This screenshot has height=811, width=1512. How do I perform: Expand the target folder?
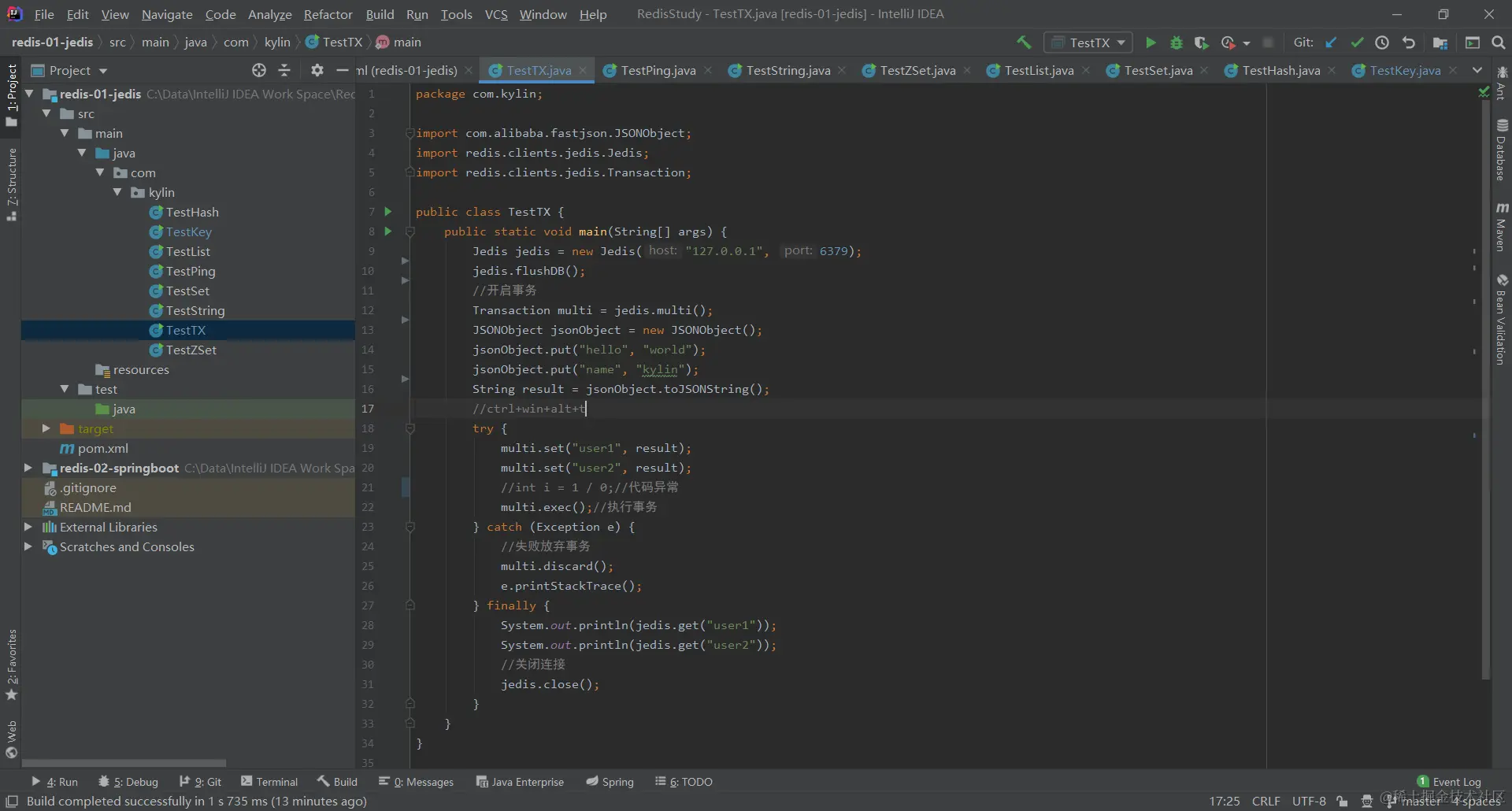(x=46, y=428)
